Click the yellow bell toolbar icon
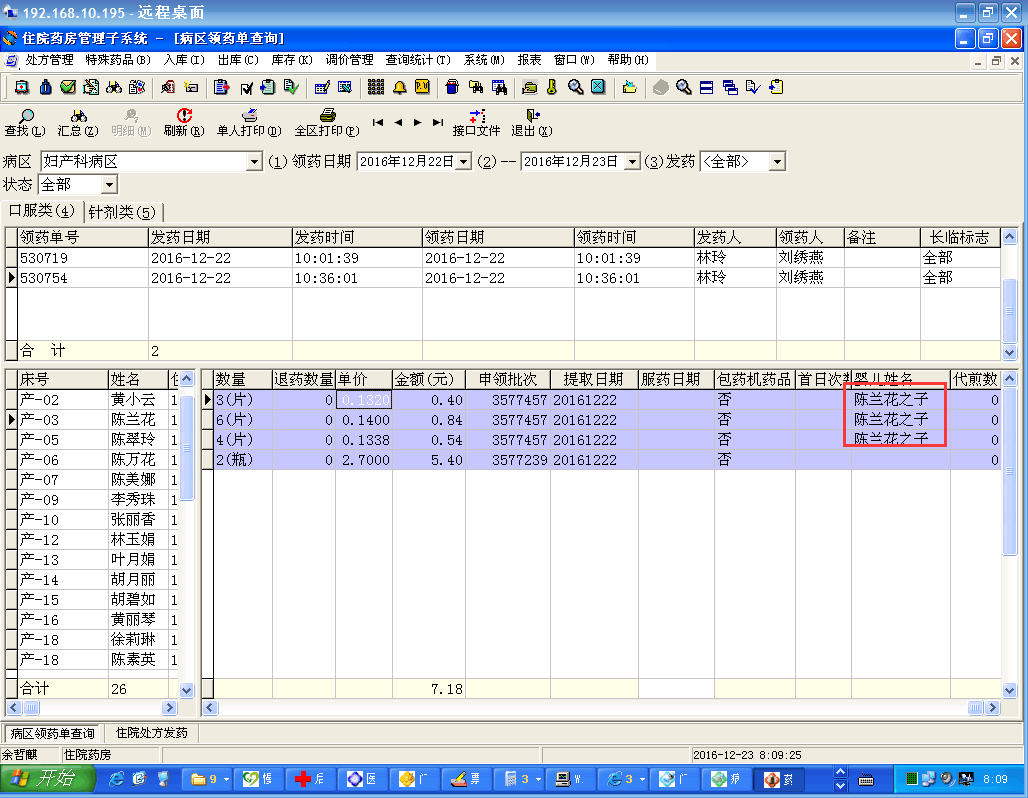The width and height of the screenshot is (1028, 798). click(399, 87)
